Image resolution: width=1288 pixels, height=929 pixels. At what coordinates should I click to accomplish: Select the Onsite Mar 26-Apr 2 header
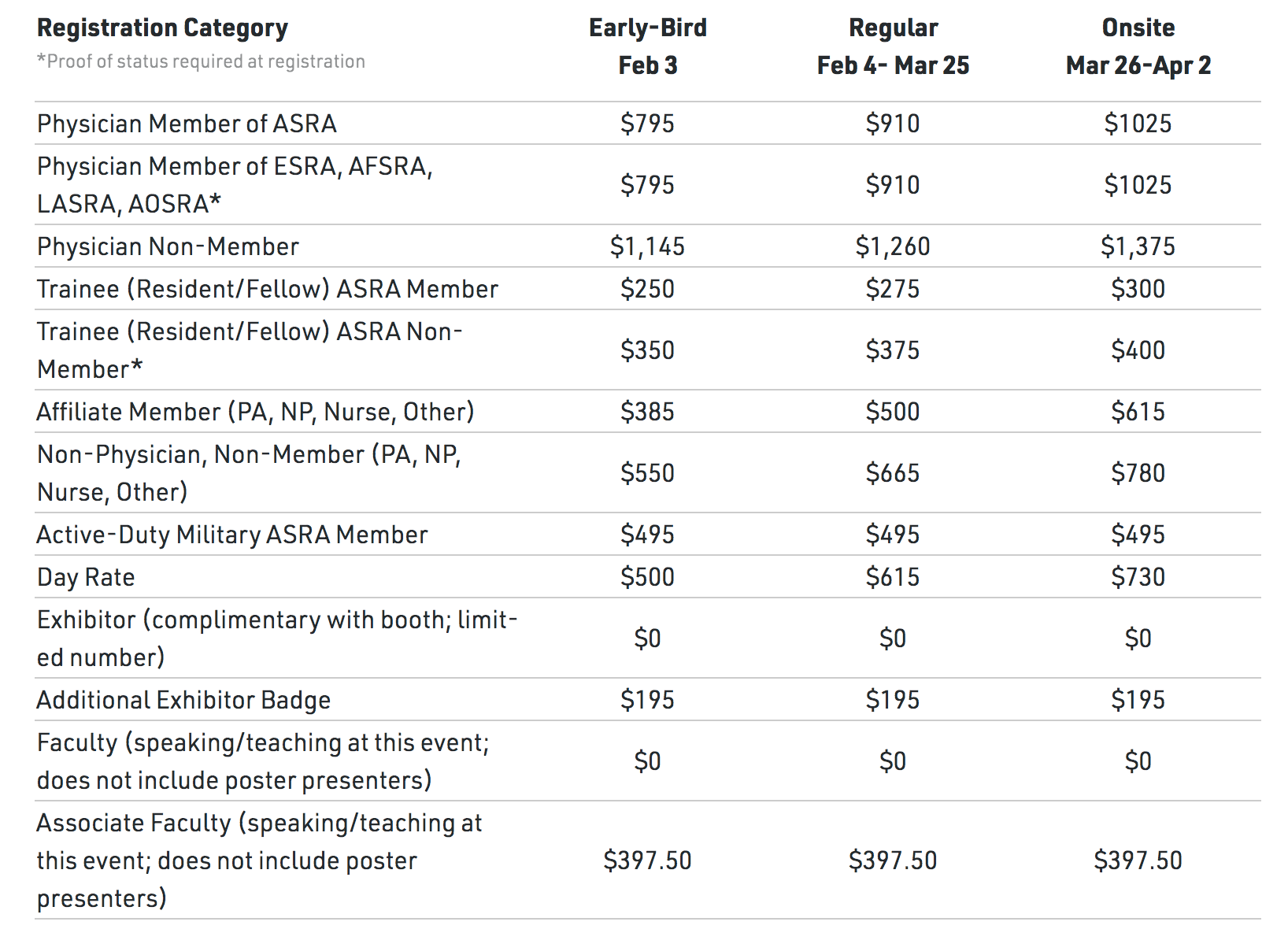coord(1138,46)
